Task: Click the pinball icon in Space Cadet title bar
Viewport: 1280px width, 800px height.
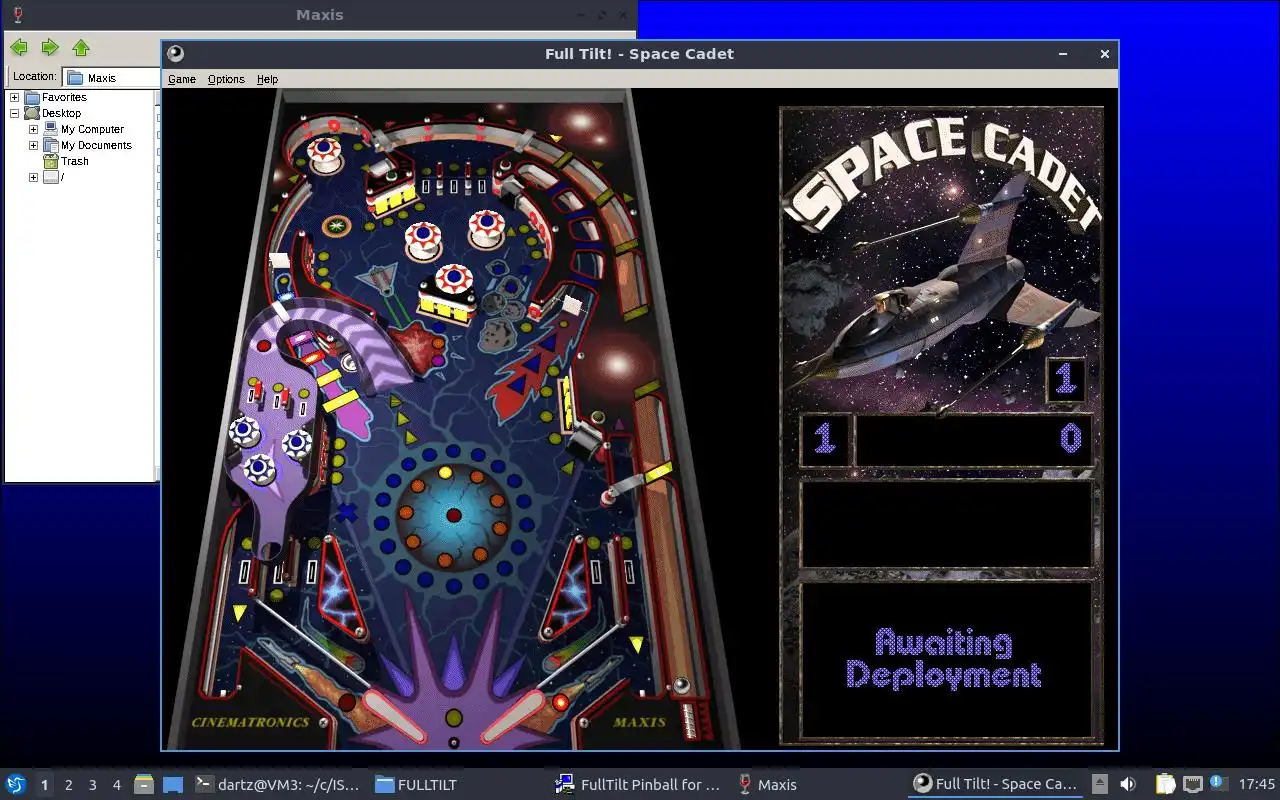Action: pos(176,54)
